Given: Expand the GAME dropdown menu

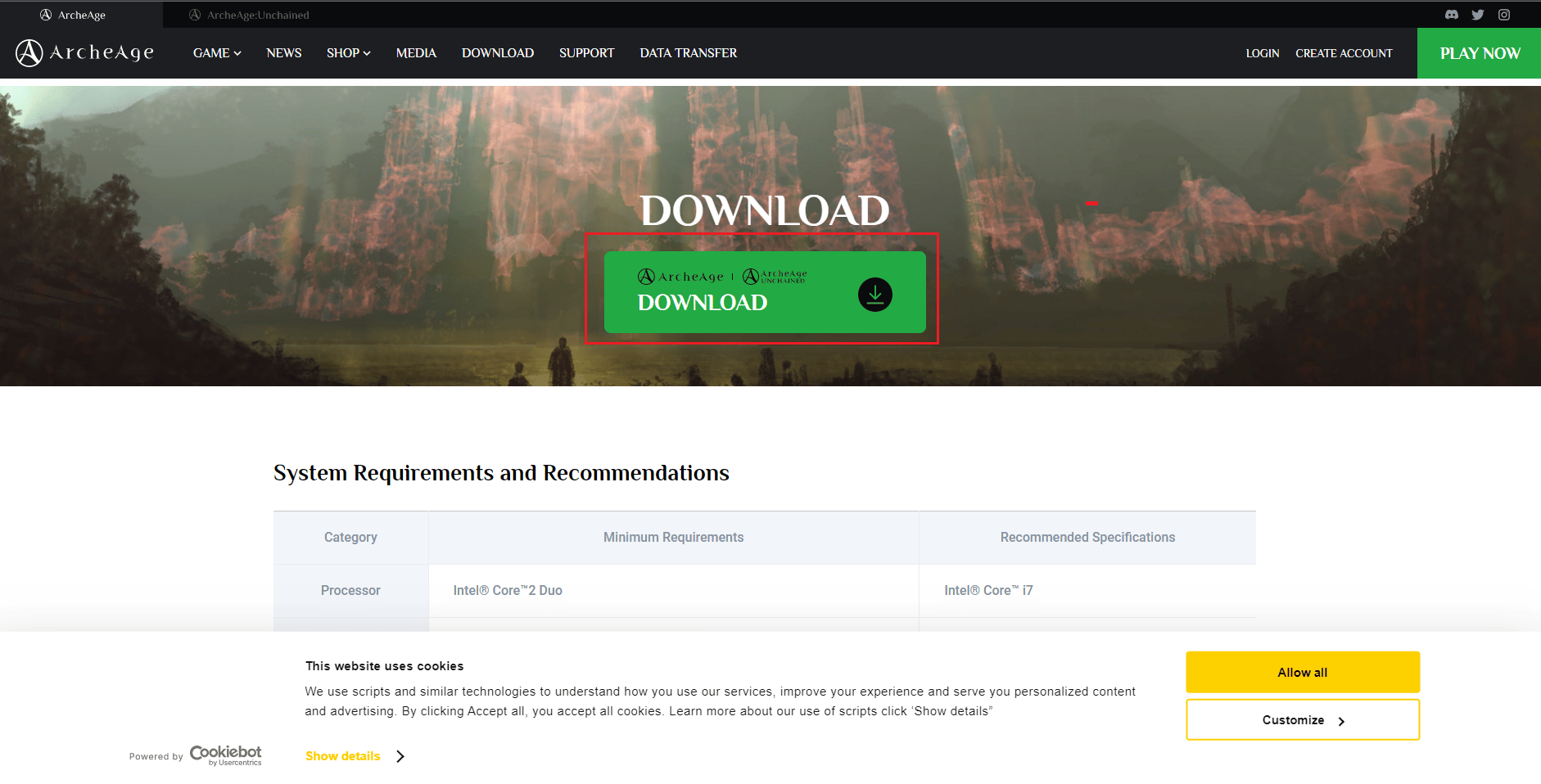Looking at the screenshot, I should click(217, 53).
